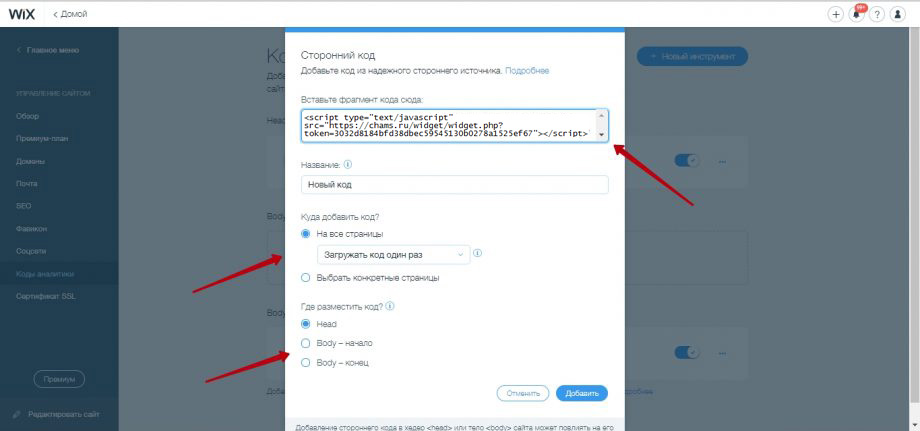Expand the Загружать код один раз dropdown
The height and width of the screenshot is (431, 920).
point(393,254)
